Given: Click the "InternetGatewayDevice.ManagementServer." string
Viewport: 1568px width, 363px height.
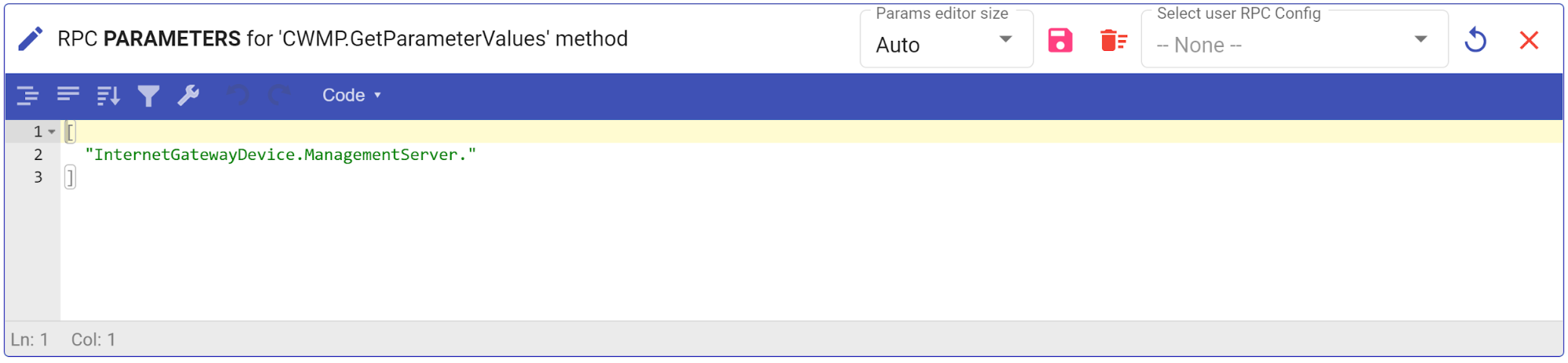Looking at the screenshot, I should [x=280, y=154].
